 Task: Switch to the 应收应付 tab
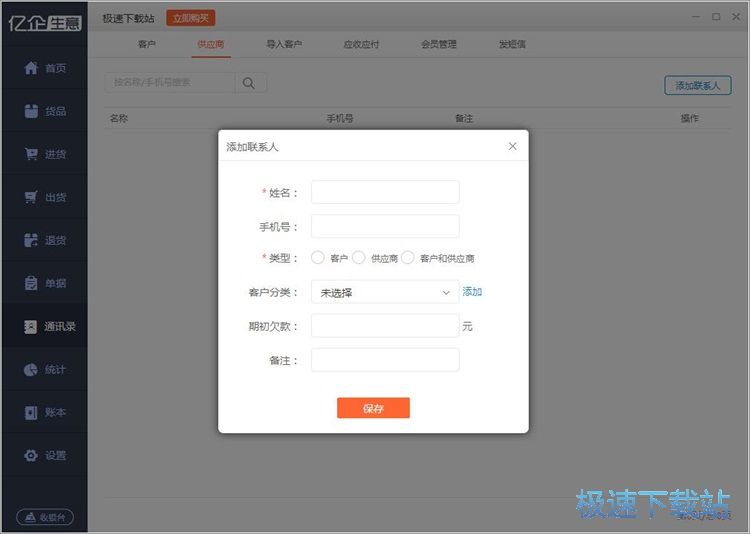[361, 44]
